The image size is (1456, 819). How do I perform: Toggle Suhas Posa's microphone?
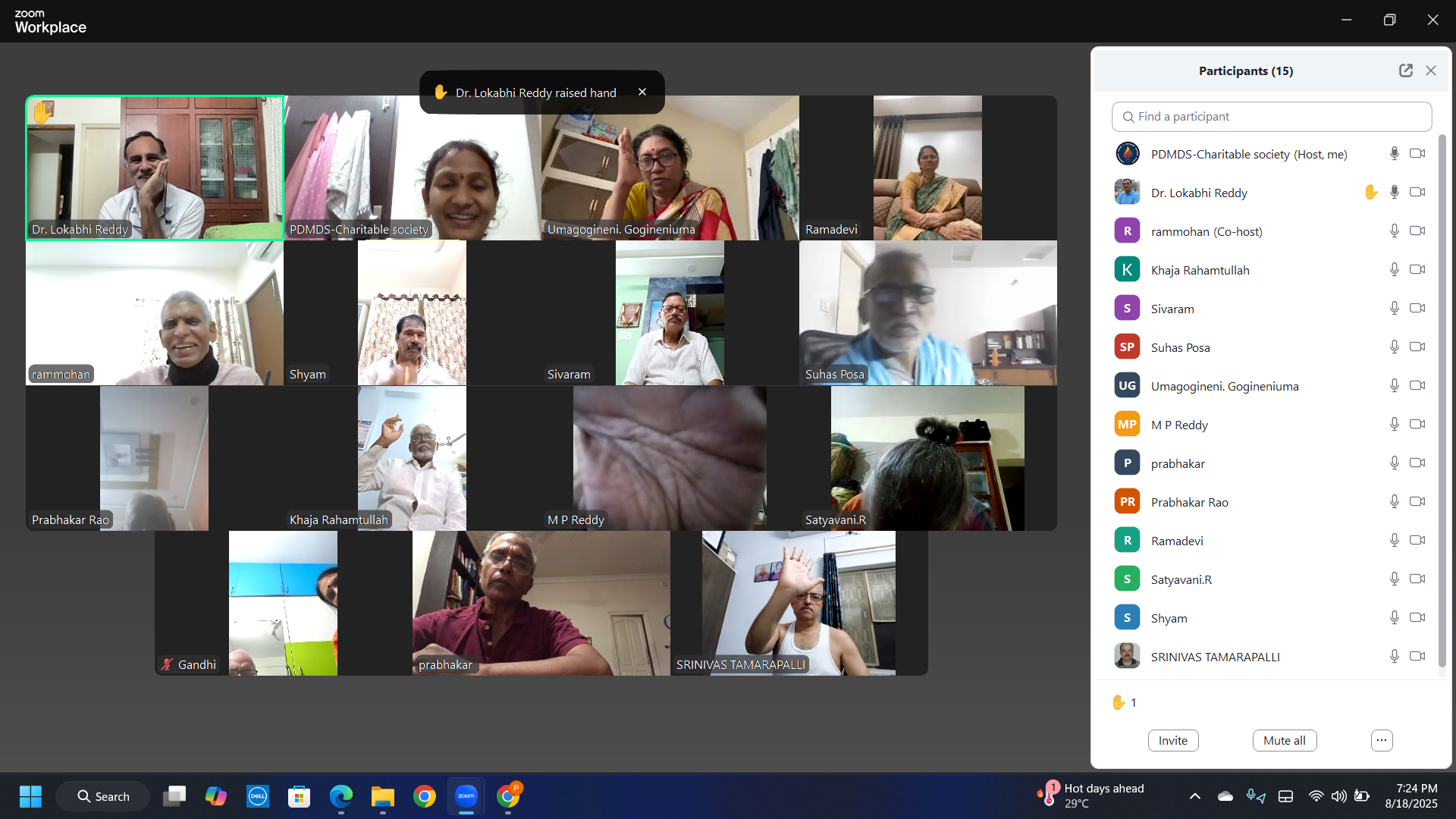click(1394, 347)
